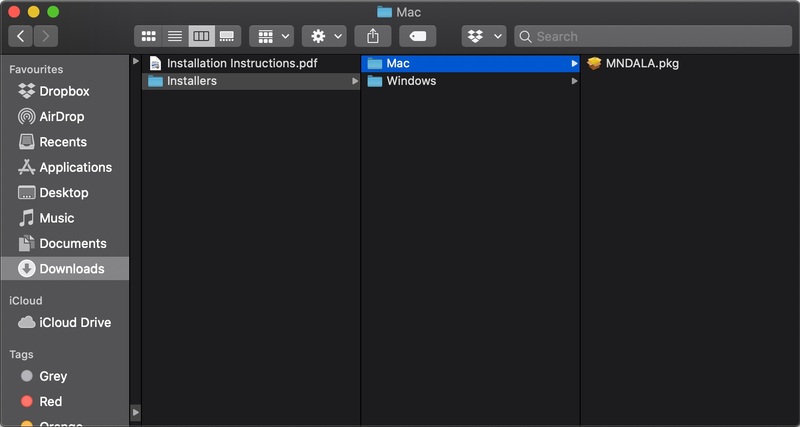
Task: Close the Finder window with red button
Action: coord(14,12)
